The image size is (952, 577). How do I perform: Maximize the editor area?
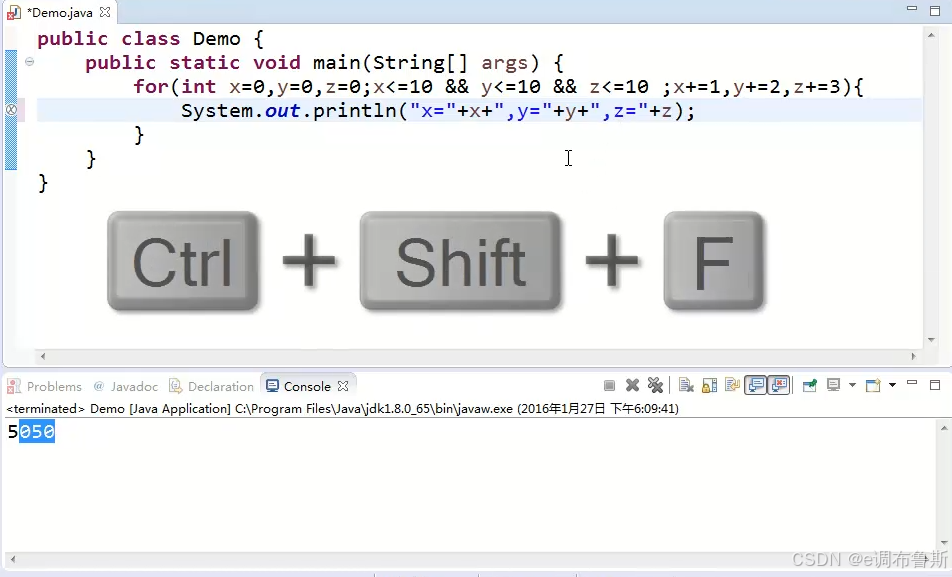tap(935, 10)
